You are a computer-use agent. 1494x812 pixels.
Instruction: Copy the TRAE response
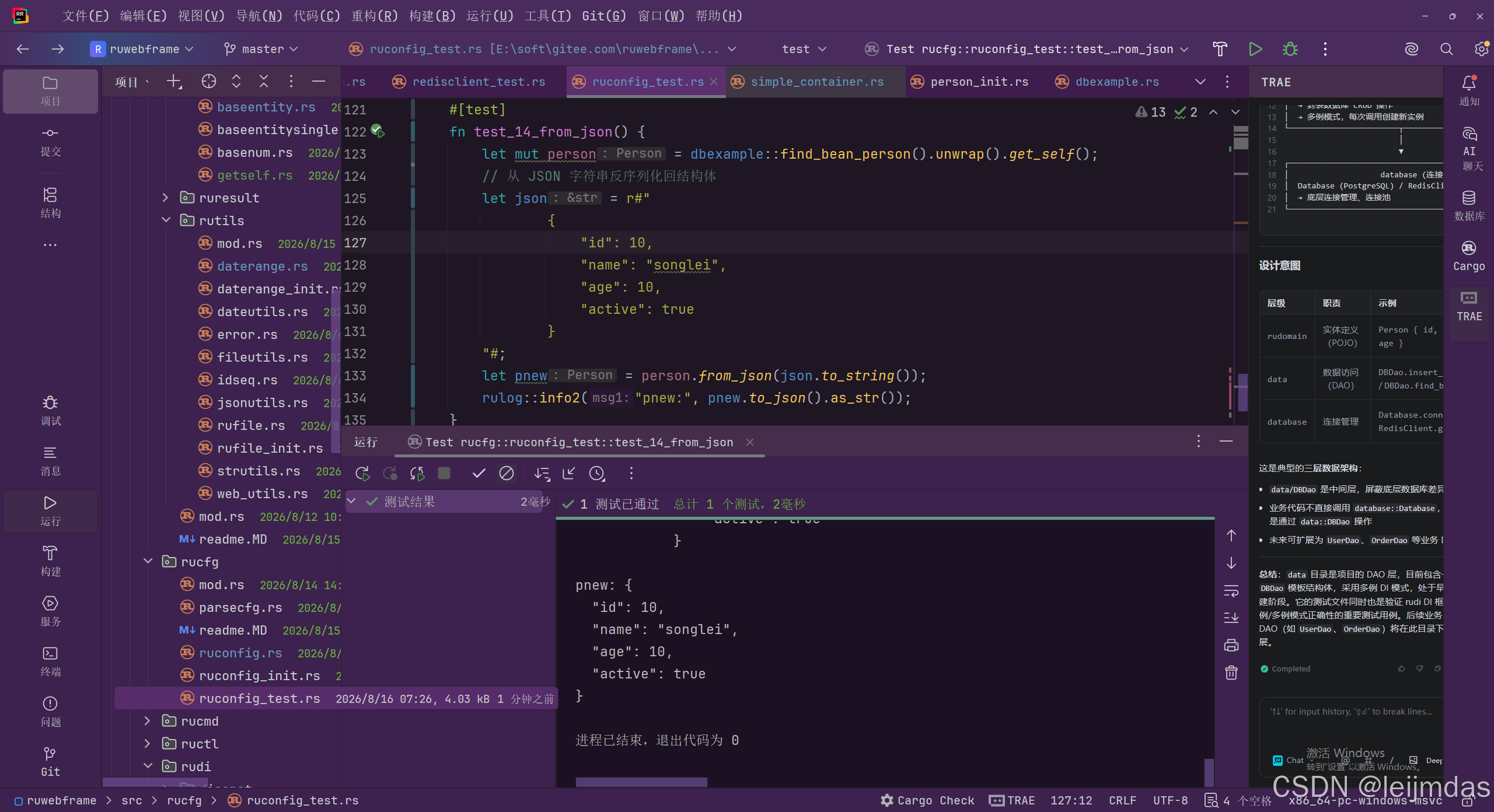coord(1437,668)
